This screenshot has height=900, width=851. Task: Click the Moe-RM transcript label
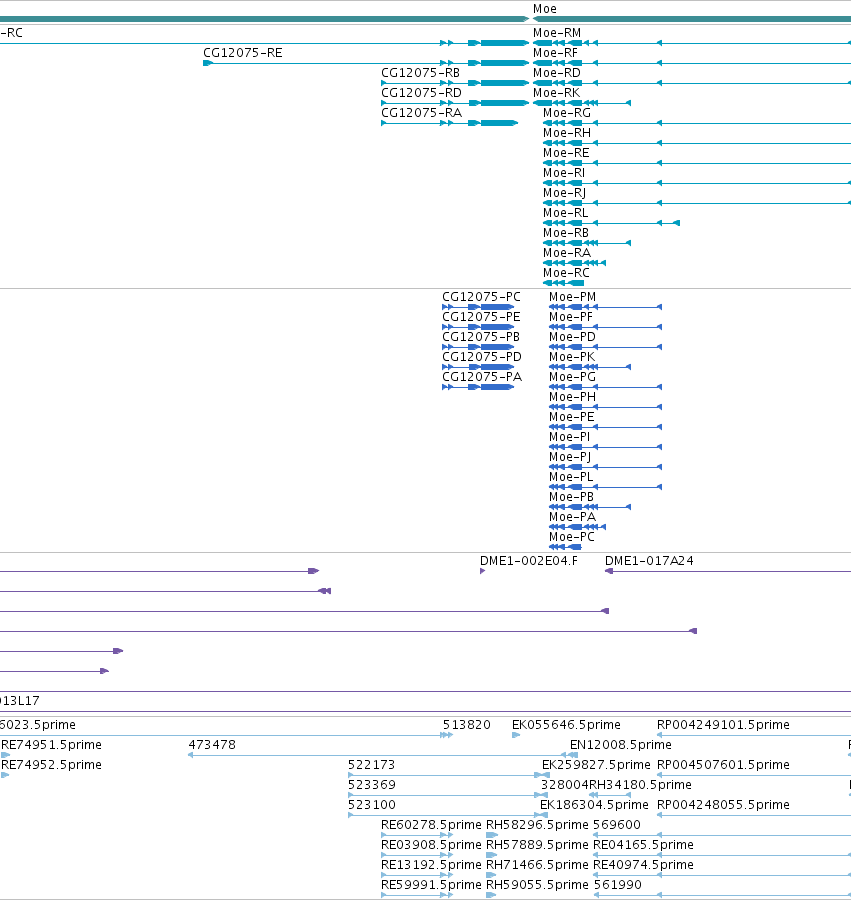[557, 33]
